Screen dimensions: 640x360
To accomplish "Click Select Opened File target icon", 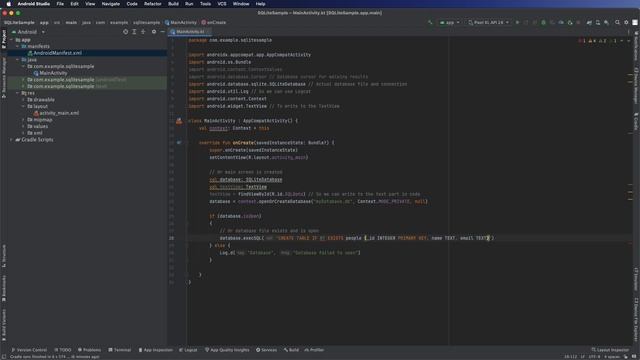I will (x=125, y=31).
